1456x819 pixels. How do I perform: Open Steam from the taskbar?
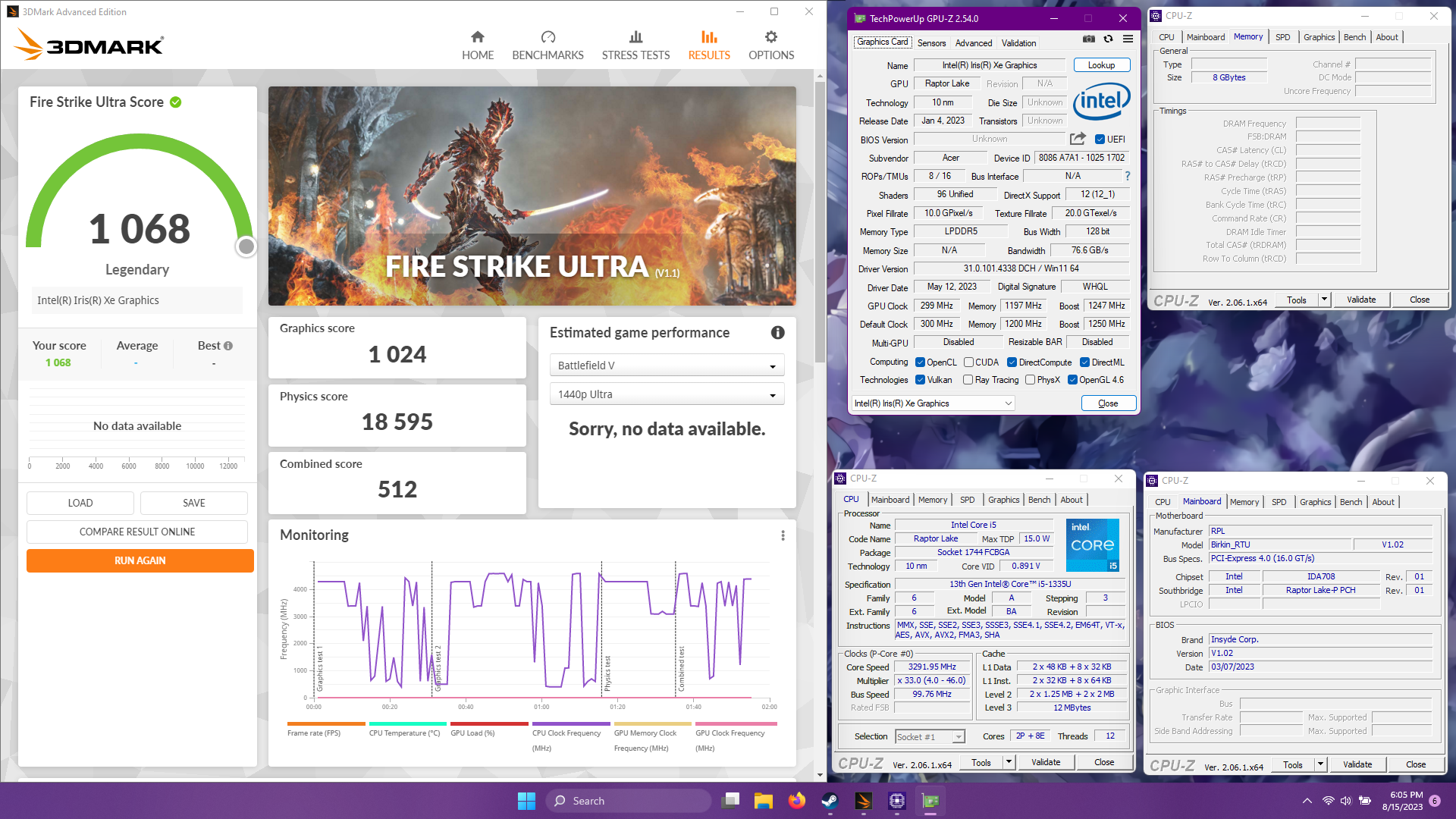(x=830, y=801)
